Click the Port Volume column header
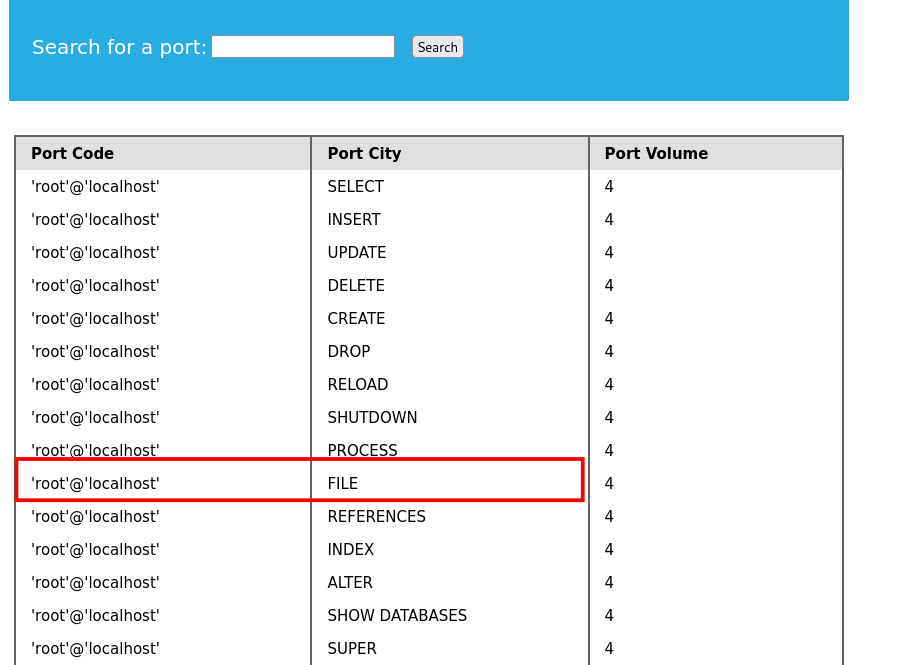Screen dimensions: 901x665 (x=656, y=154)
